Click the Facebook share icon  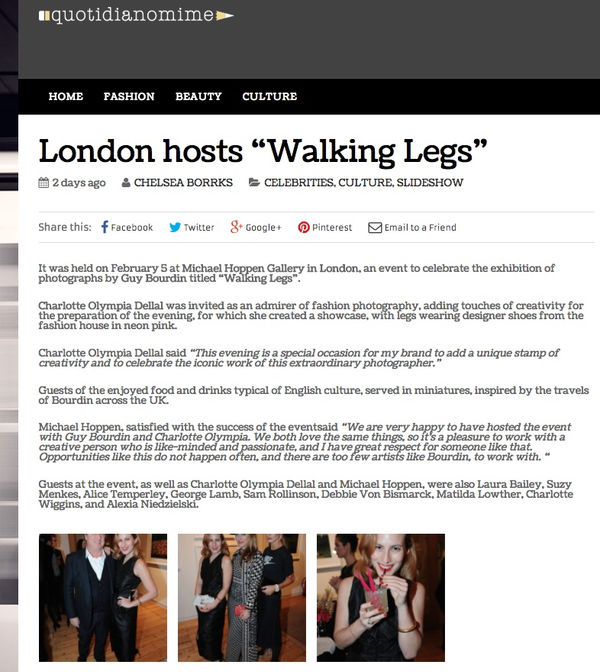105,227
